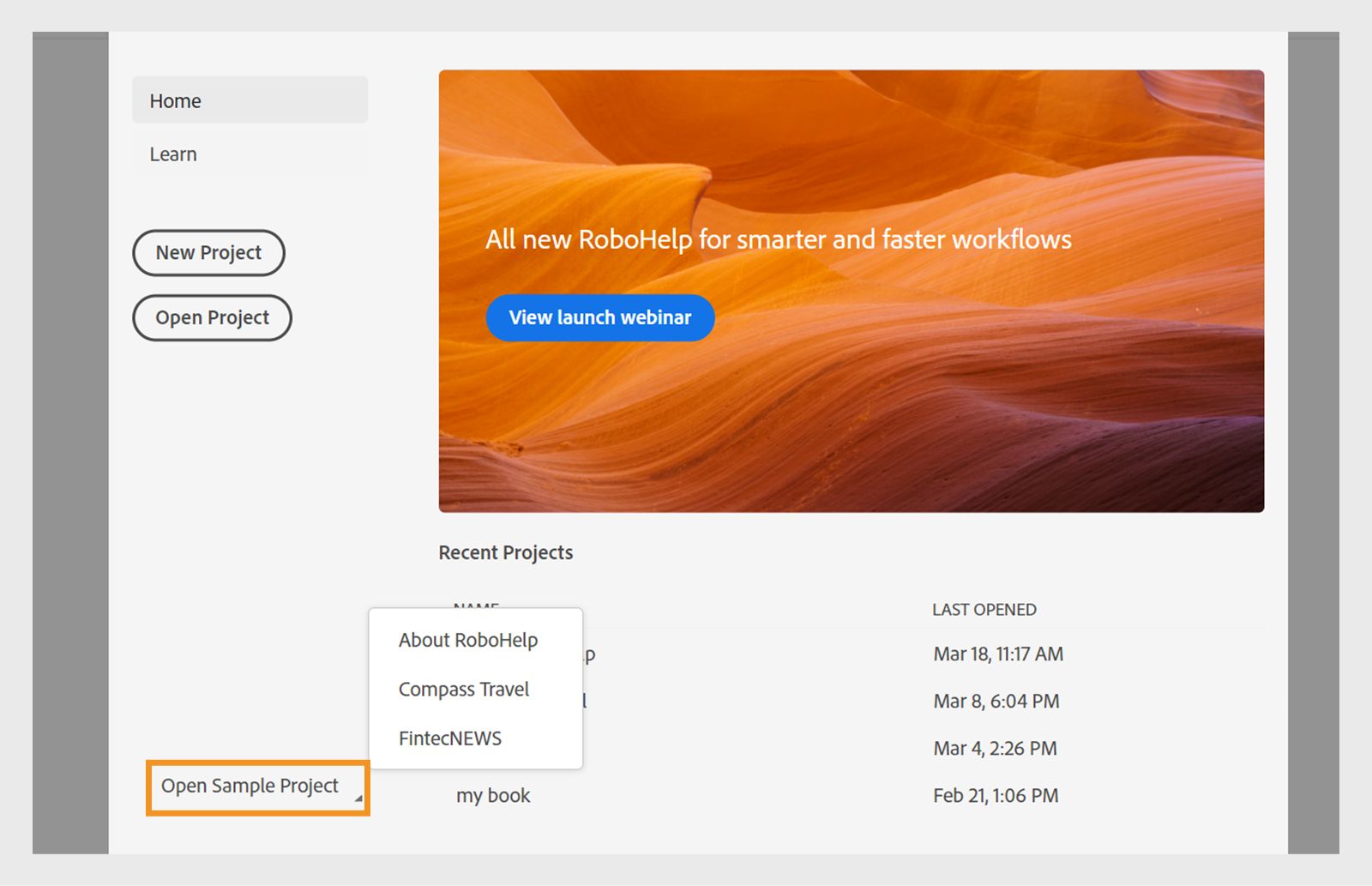Image resolution: width=1372 pixels, height=886 pixels.
Task: Click View launch webinar button
Action: coord(599,317)
